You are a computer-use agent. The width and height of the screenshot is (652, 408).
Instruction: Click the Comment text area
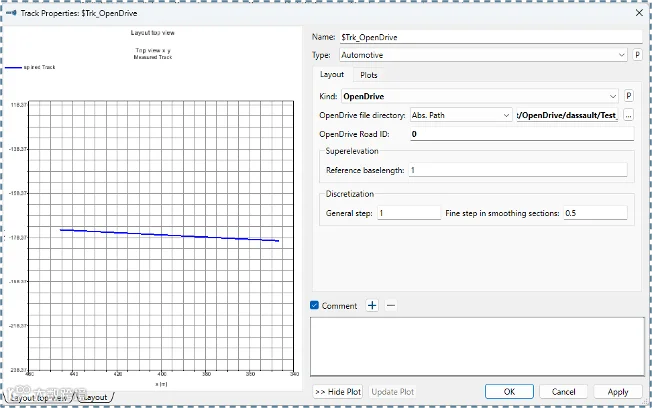[x=477, y=347]
